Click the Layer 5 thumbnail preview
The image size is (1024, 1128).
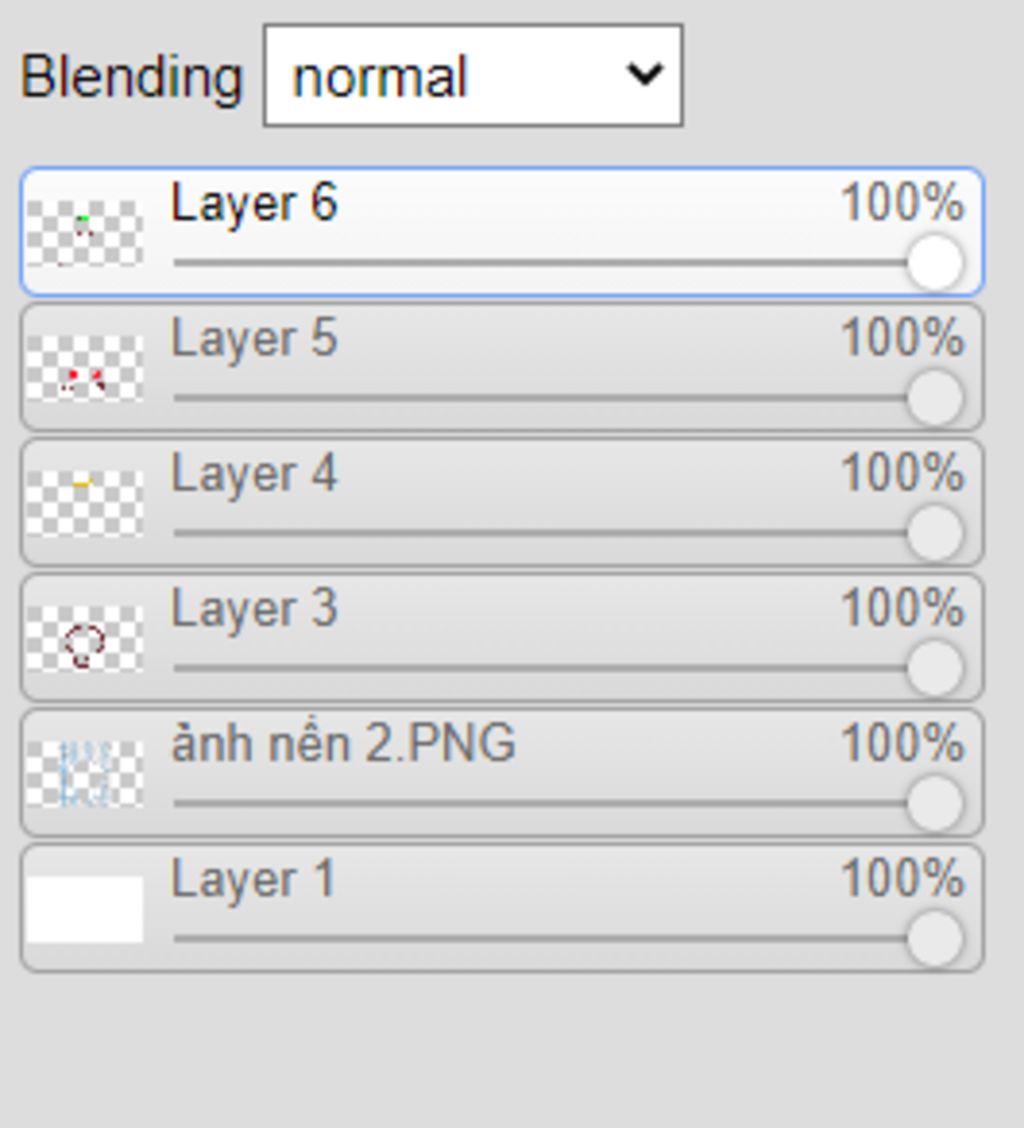pyautogui.click(x=84, y=368)
